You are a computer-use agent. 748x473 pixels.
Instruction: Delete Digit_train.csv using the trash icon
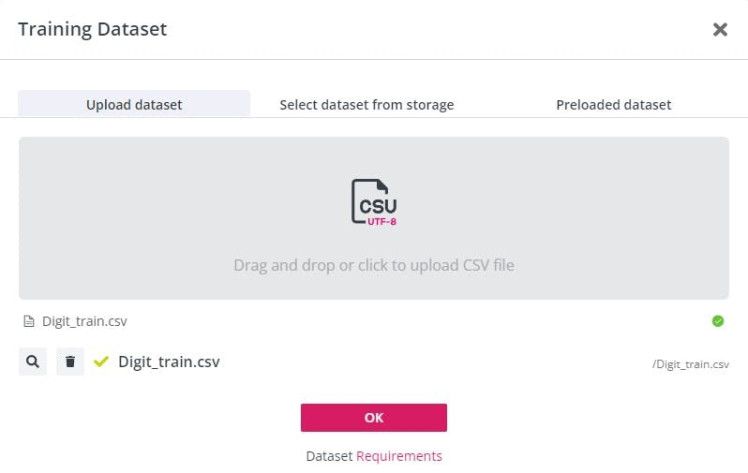[70, 362]
